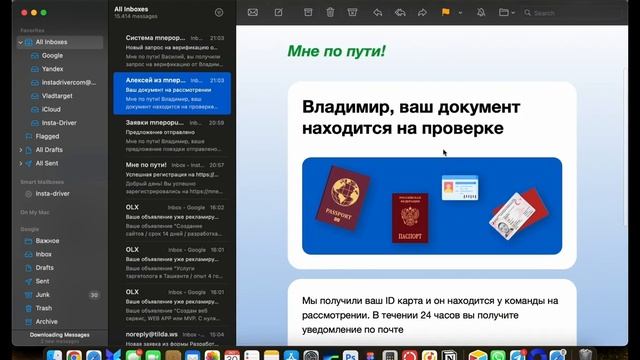Image resolution: width=640 pixels, height=360 pixels.
Task: Click the Downloading Messages status text
Action: [60, 335]
